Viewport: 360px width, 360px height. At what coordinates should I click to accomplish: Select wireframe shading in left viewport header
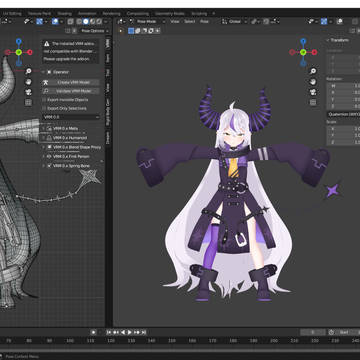pos(79,21)
